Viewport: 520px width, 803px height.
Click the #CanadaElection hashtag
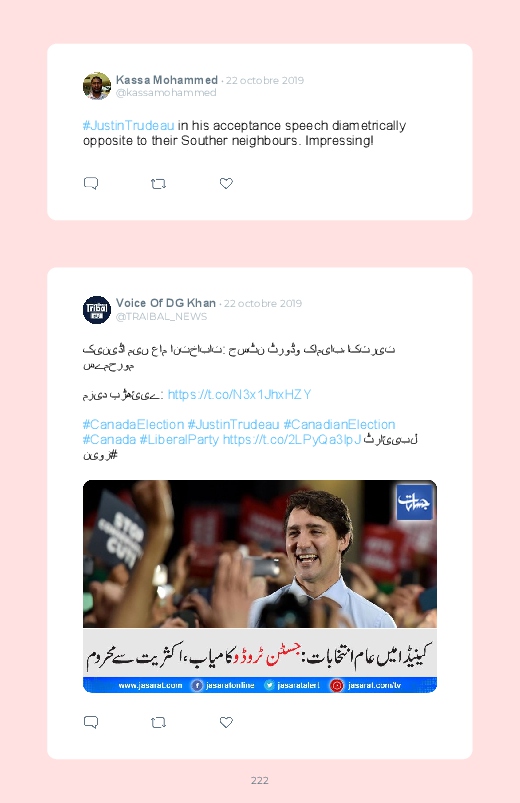(x=133, y=425)
